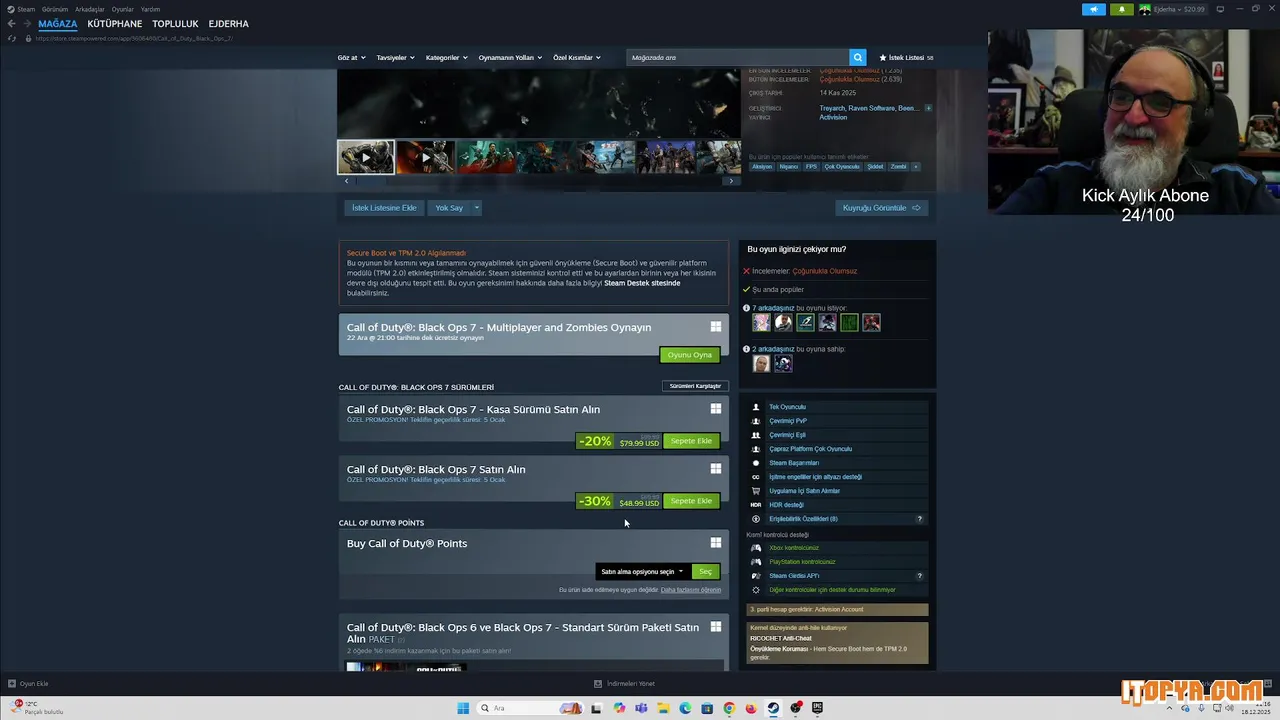Click İstek Listesine Ekle button
The height and width of the screenshot is (720, 1280).
[384, 208]
